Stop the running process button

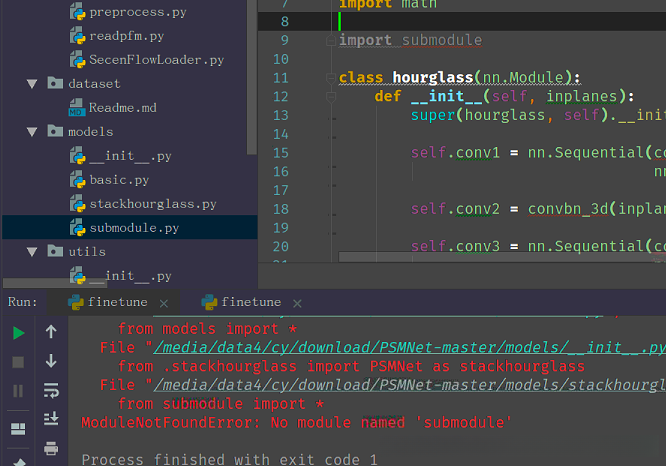(x=18, y=362)
